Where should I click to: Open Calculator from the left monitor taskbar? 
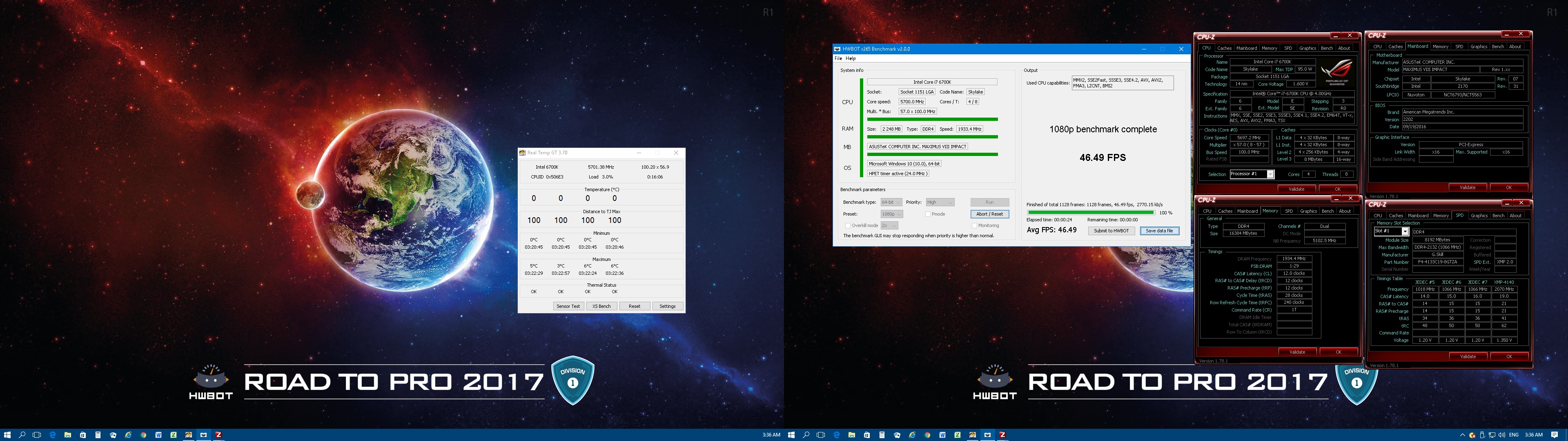(98, 435)
